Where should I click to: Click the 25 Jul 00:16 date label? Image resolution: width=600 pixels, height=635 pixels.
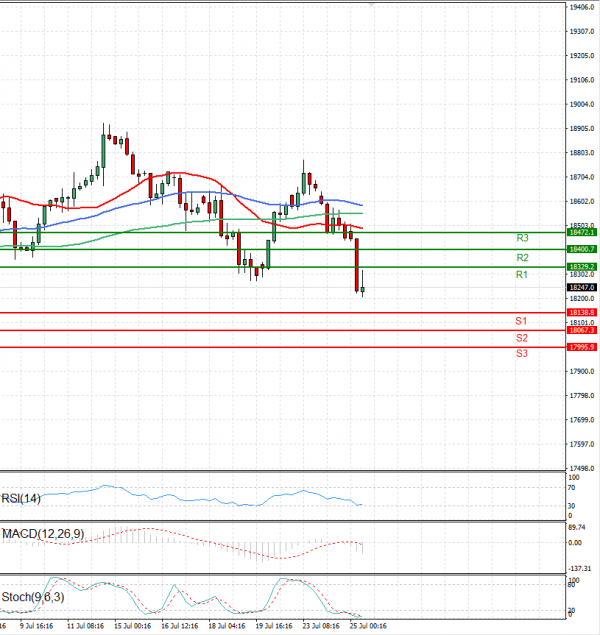[x=368, y=626]
